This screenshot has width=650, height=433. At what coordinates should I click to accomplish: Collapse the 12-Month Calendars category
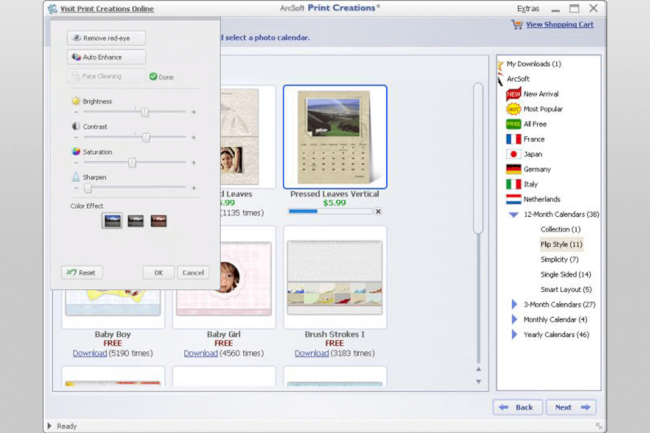(x=514, y=215)
